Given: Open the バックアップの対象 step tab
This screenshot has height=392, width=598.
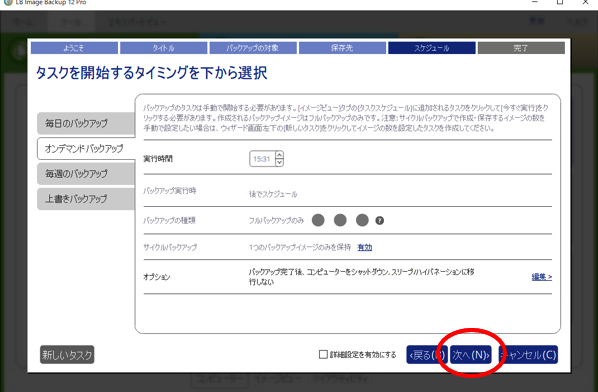Looking at the screenshot, I should pos(253,48).
